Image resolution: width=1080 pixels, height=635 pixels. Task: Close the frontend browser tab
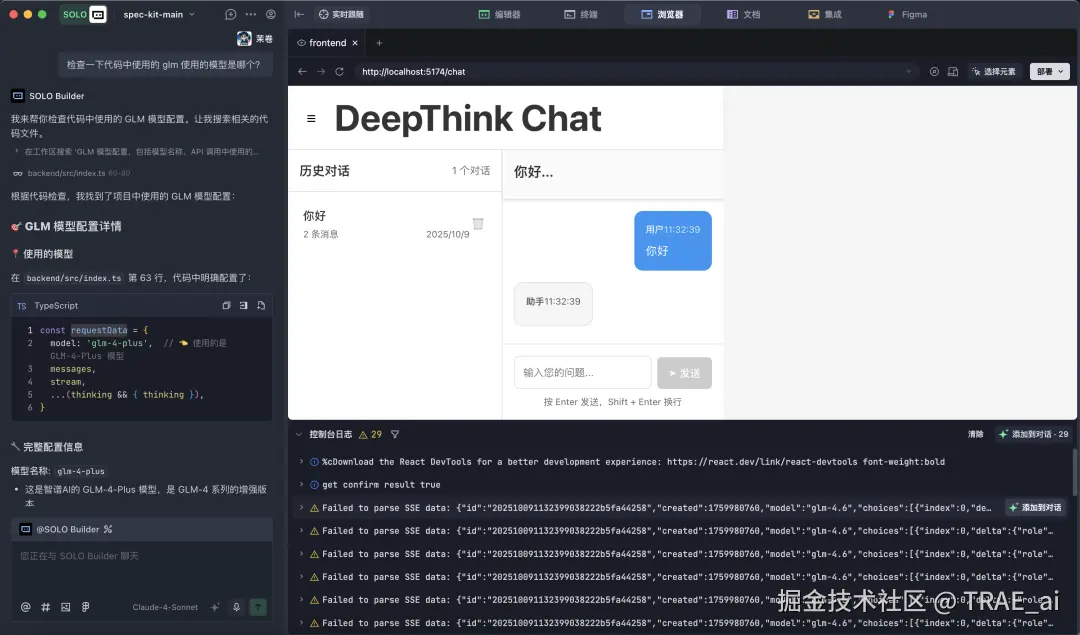(355, 43)
